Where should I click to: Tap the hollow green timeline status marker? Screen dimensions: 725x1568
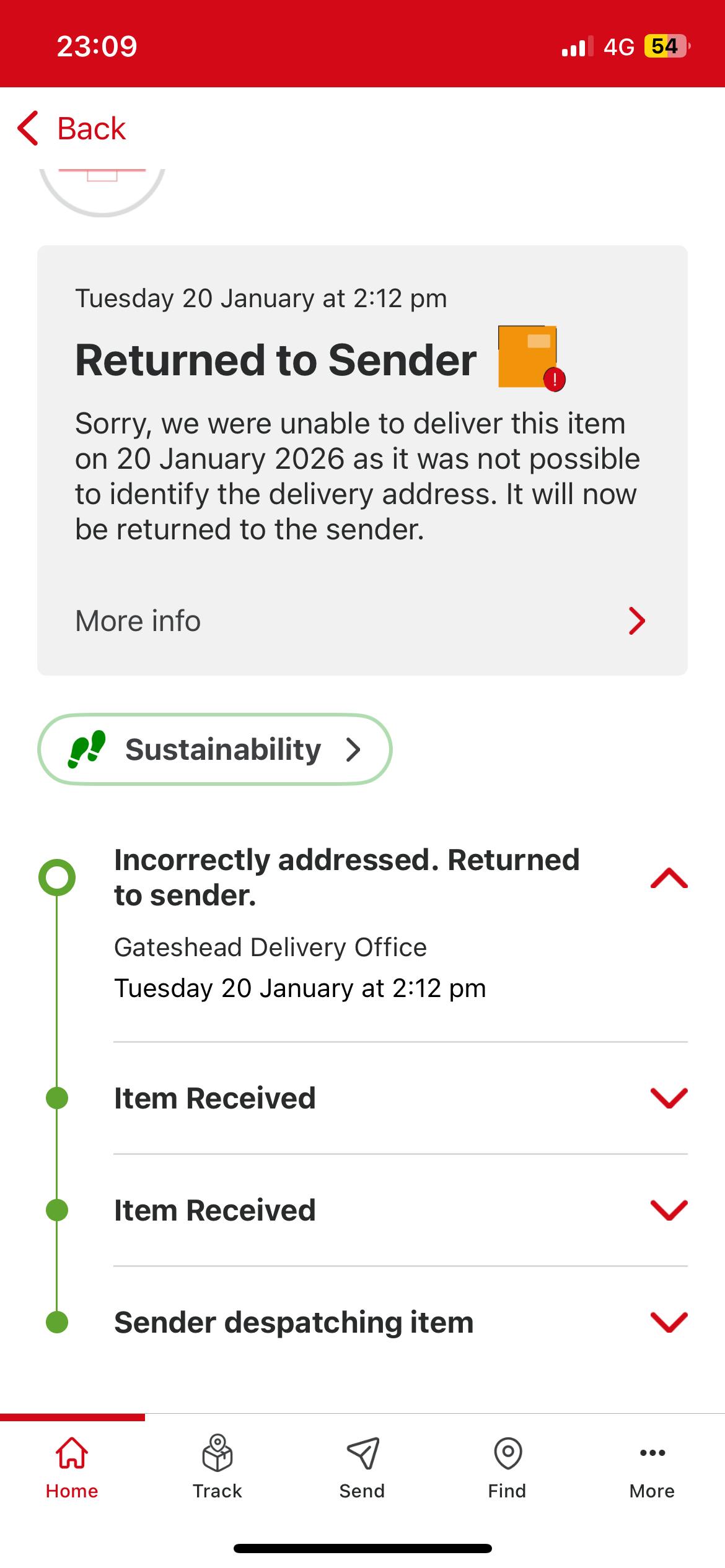pos(57,877)
